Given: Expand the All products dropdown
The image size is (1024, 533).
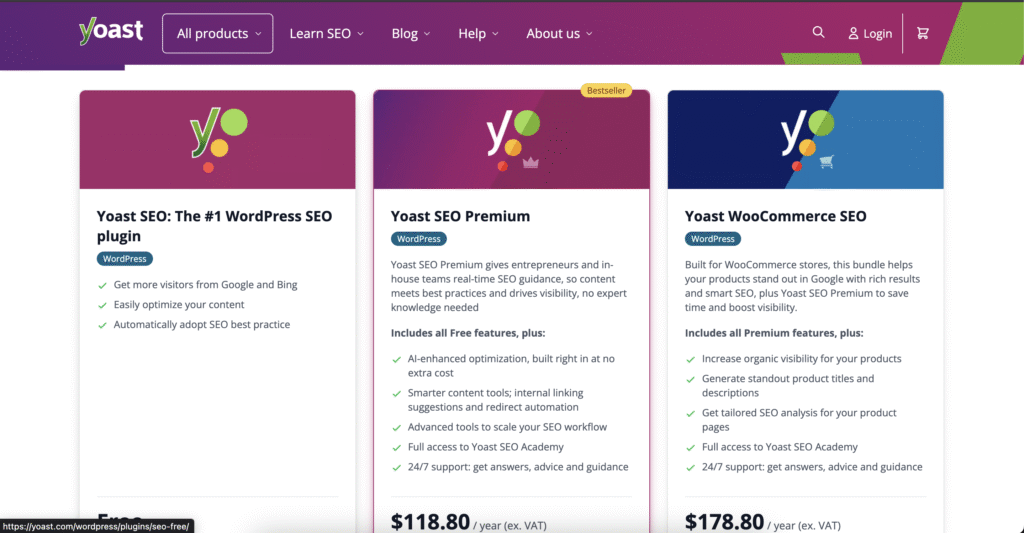Looking at the screenshot, I should coord(217,33).
